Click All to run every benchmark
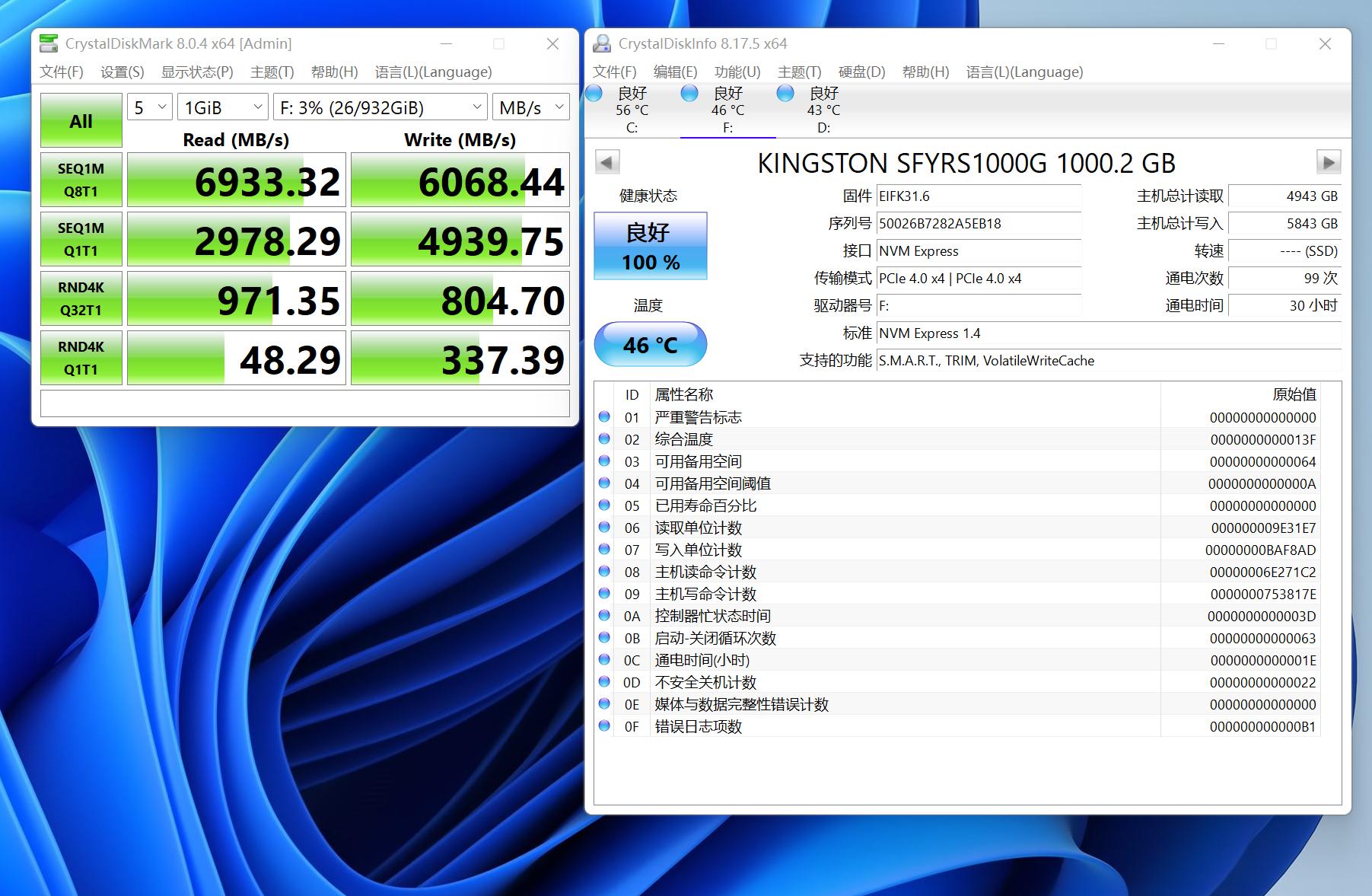1372x896 pixels. (x=81, y=120)
